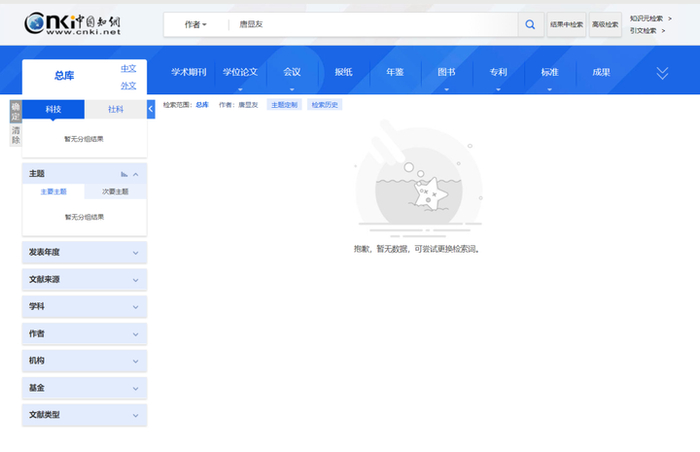The width and height of the screenshot is (700, 452).
Task: Click the search text input field
Action: tap(373, 25)
